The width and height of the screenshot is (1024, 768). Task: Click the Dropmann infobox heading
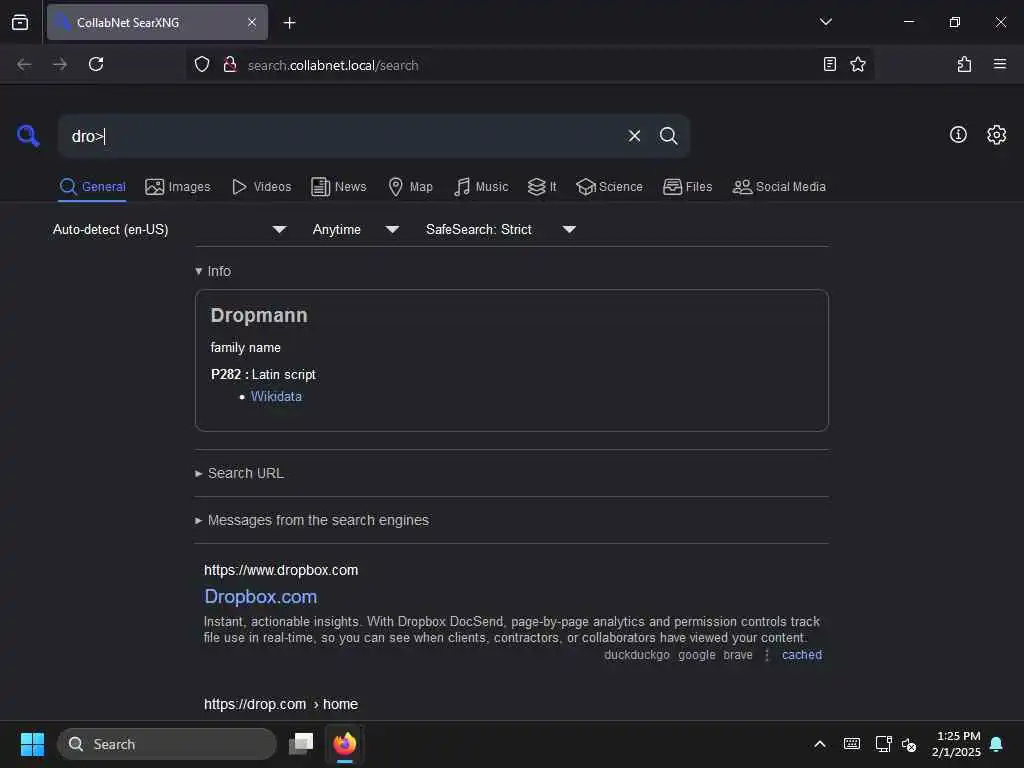tap(259, 315)
